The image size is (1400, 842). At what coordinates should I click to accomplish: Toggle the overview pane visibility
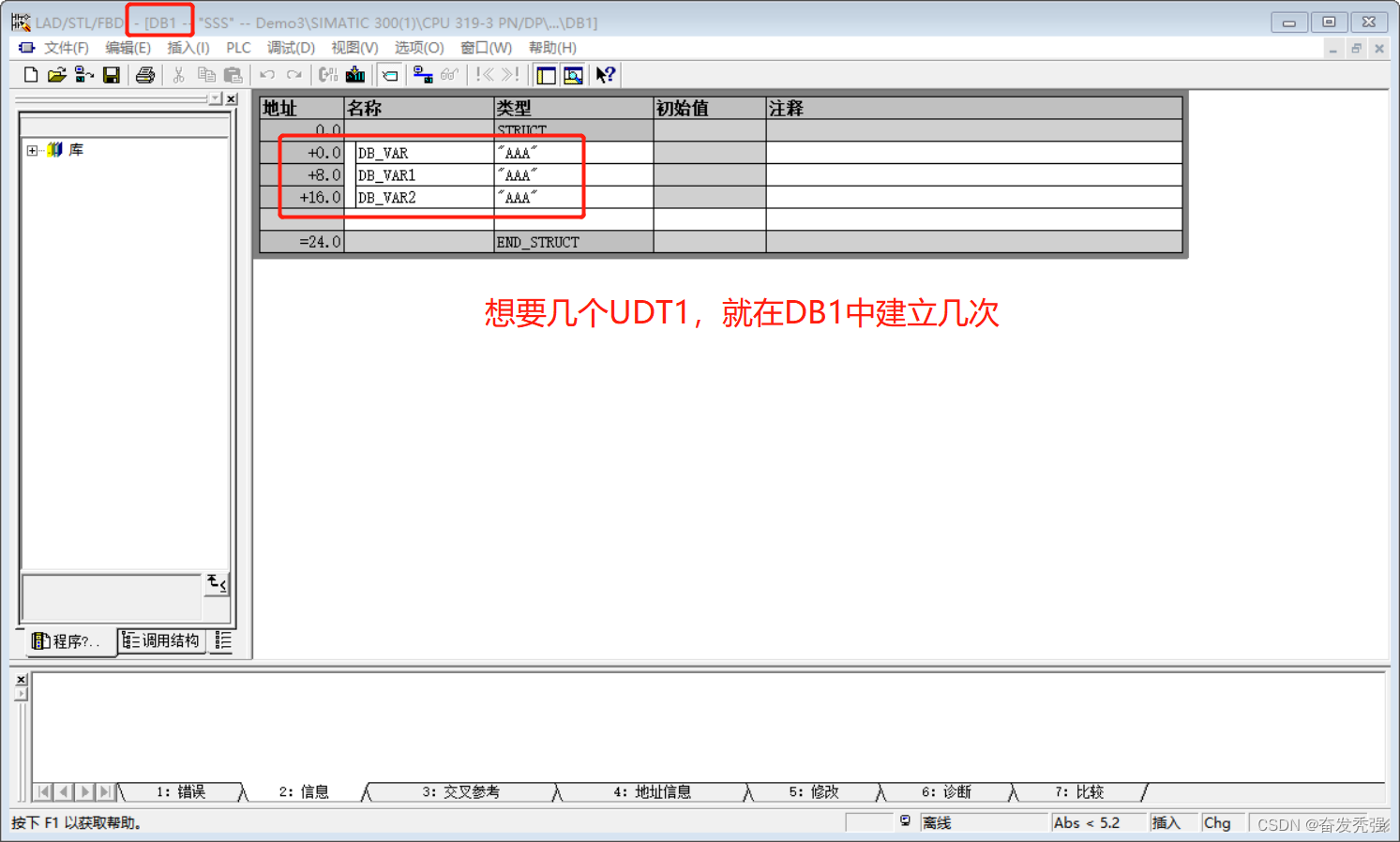(x=545, y=74)
